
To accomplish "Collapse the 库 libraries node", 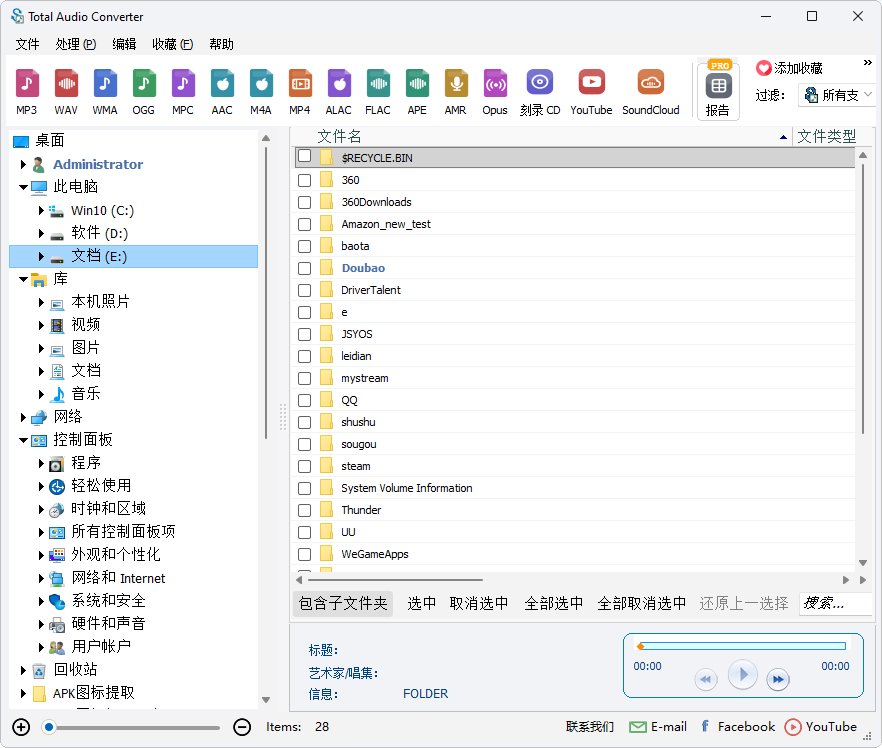I will click(23, 279).
